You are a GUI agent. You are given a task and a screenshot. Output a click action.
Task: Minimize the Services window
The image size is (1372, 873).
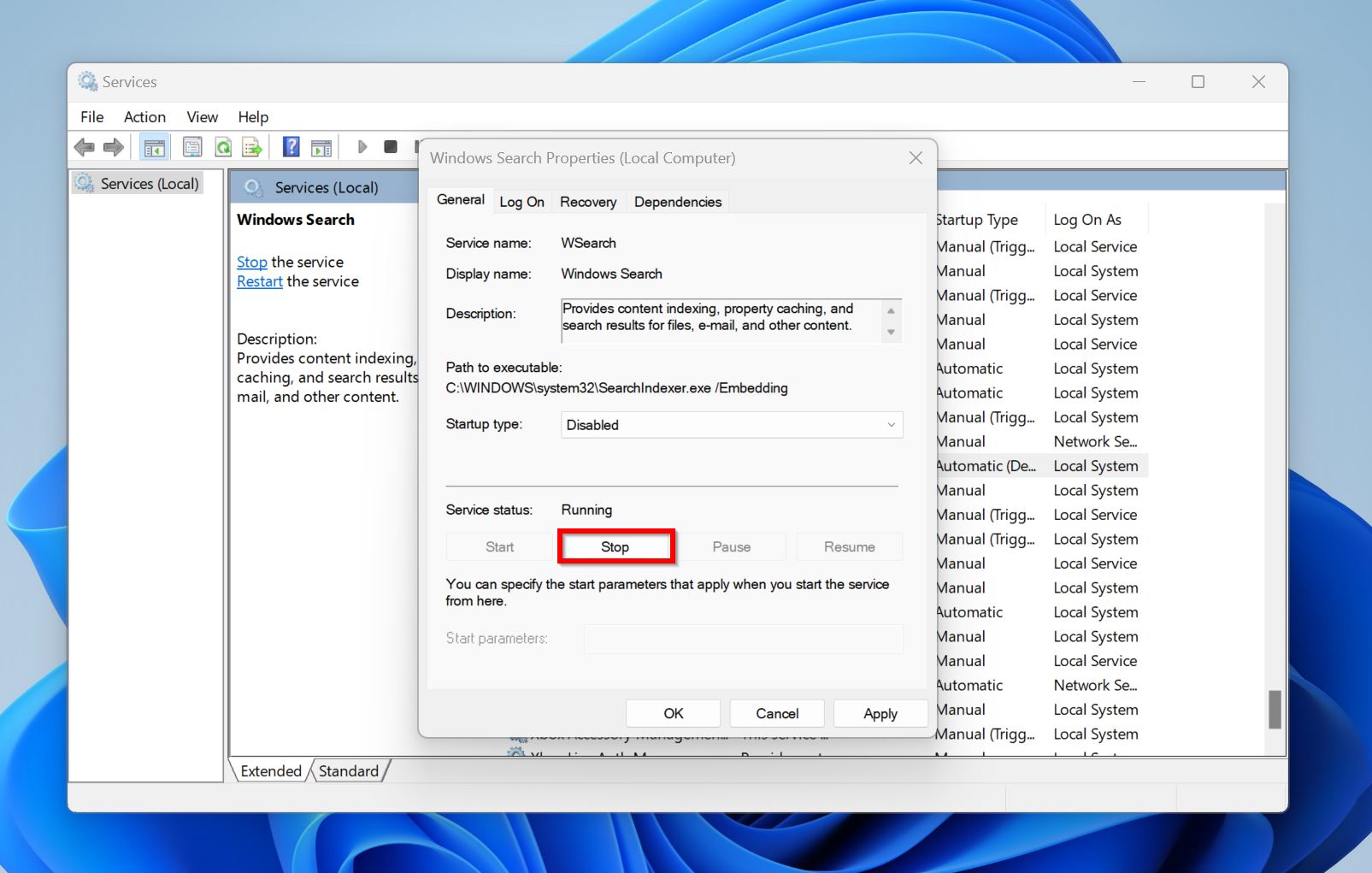1139,82
